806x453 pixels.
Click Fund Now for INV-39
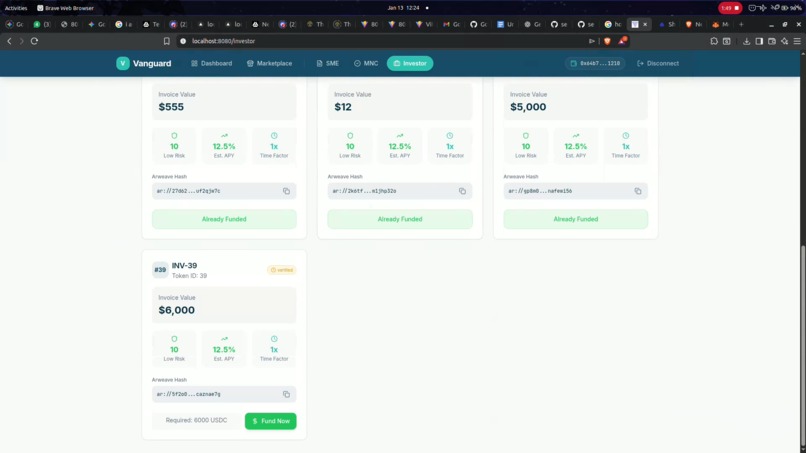[270, 421]
